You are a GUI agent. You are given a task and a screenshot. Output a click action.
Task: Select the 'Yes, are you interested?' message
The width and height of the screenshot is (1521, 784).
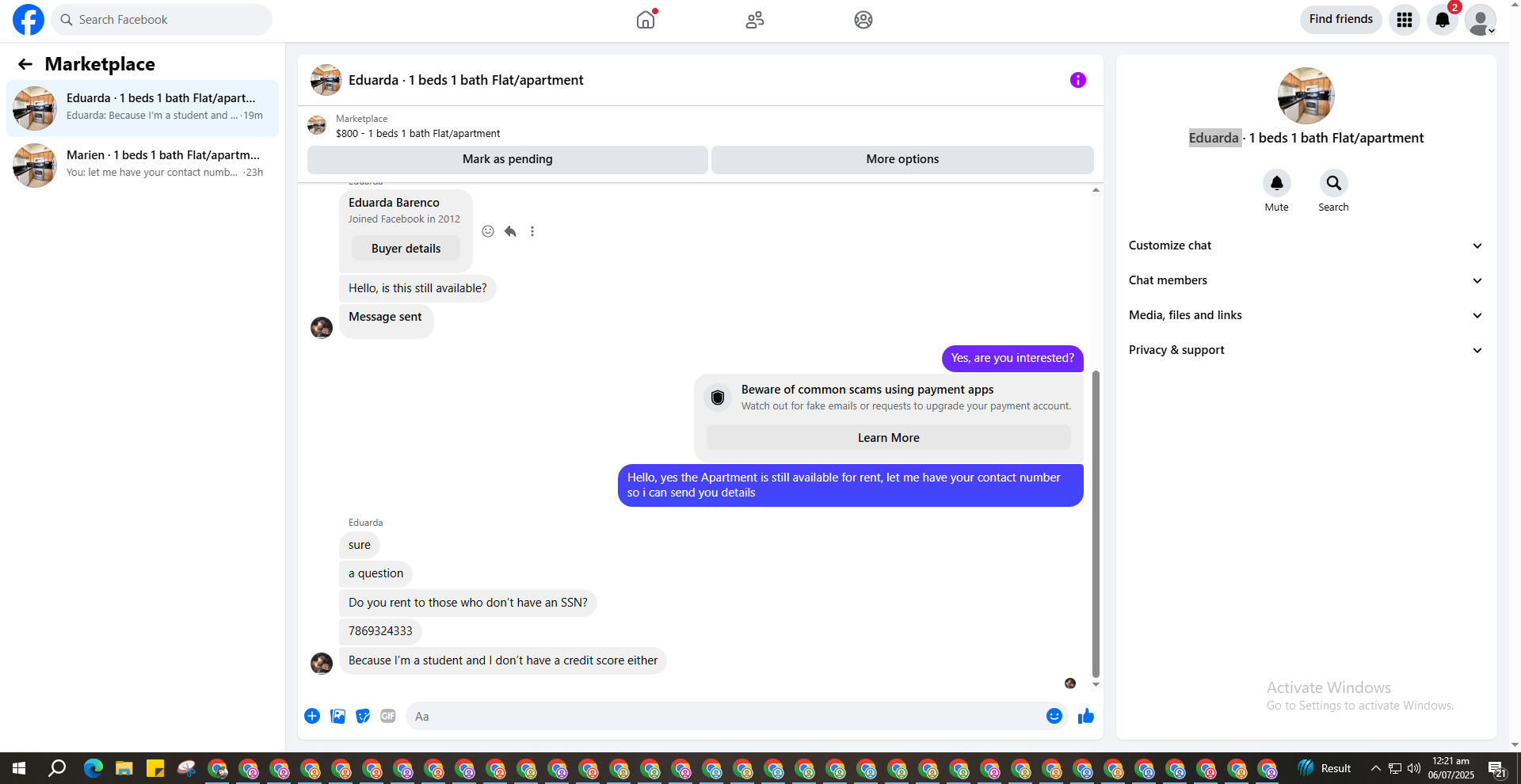pyautogui.click(x=1012, y=358)
